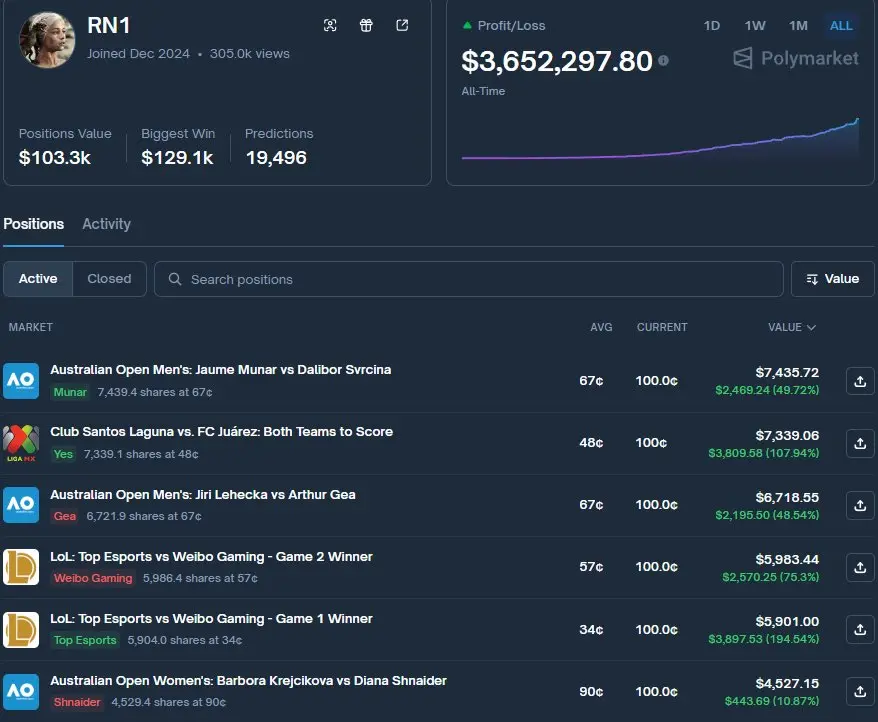Share the Santos Laguna vs FC Juárez position
The height and width of the screenshot is (722, 878).
(x=860, y=443)
